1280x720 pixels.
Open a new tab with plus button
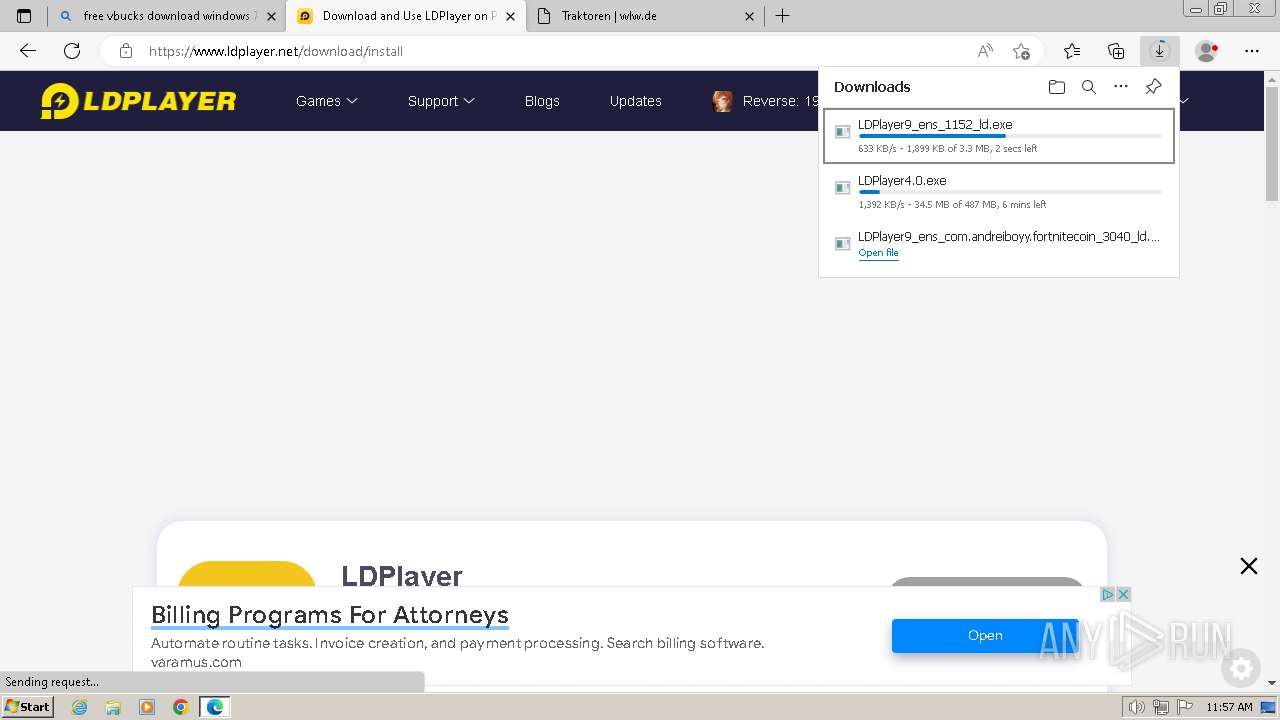click(x=783, y=16)
